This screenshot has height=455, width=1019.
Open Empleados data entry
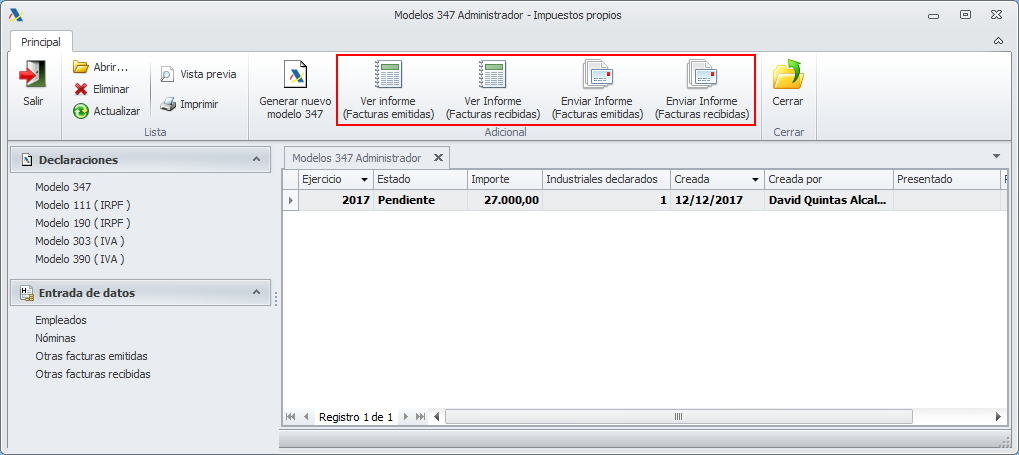61,320
